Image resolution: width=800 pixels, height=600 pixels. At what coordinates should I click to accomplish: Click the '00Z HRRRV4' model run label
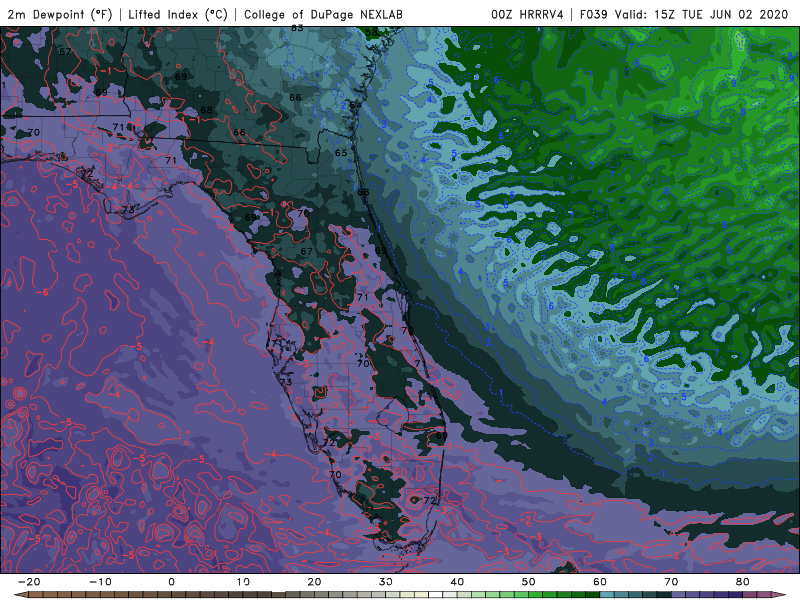click(x=527, y=14)
